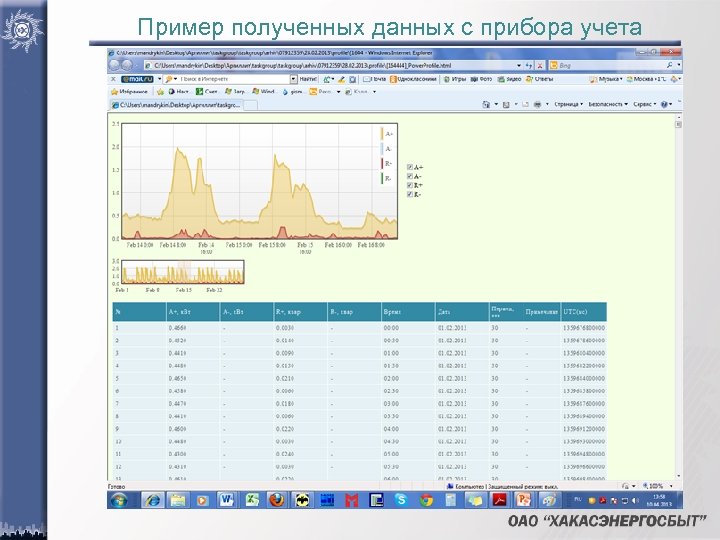Open Одноклассники link on Mail.ru toolbar
The image size is (720, 540).
413,79
